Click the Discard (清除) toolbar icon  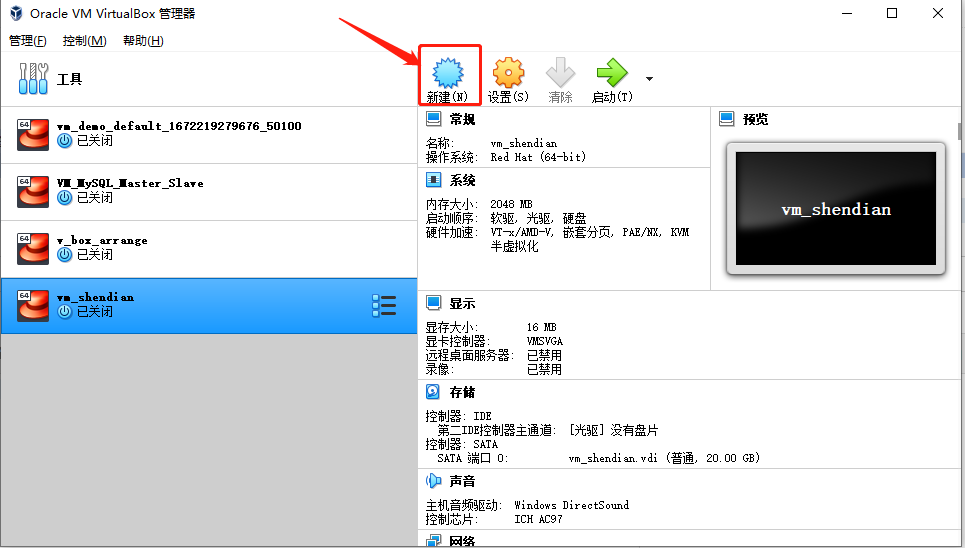click(x=560, y=73)
